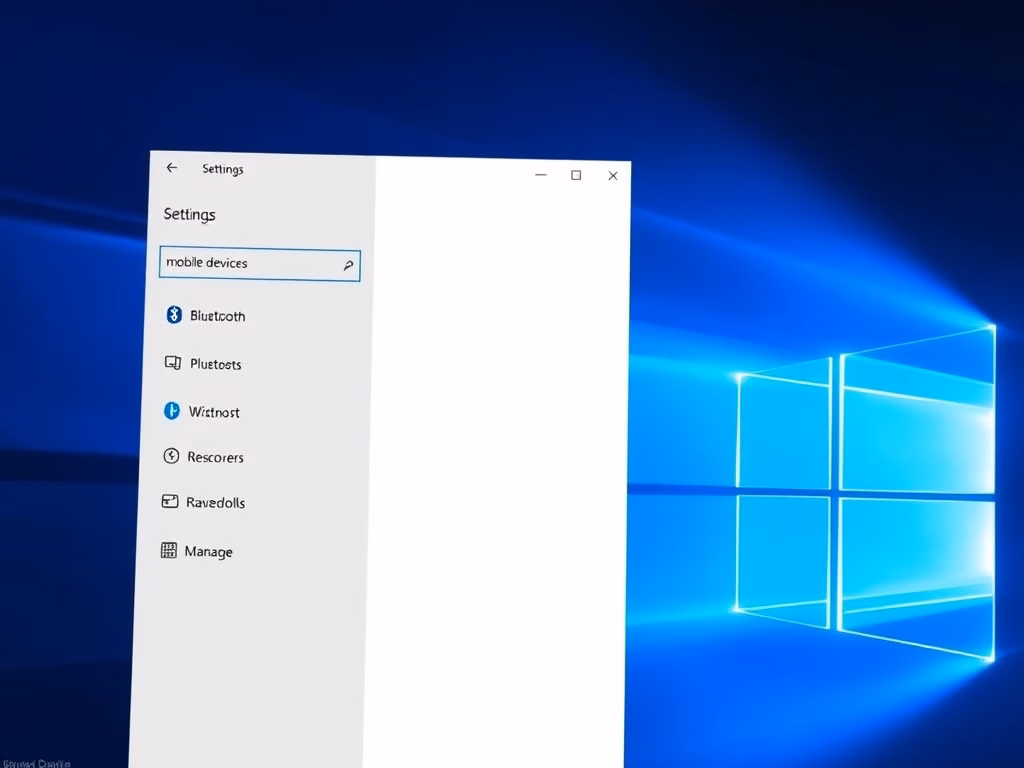Open the Rescorers category

pyautogui.click(x=215, y=457)
